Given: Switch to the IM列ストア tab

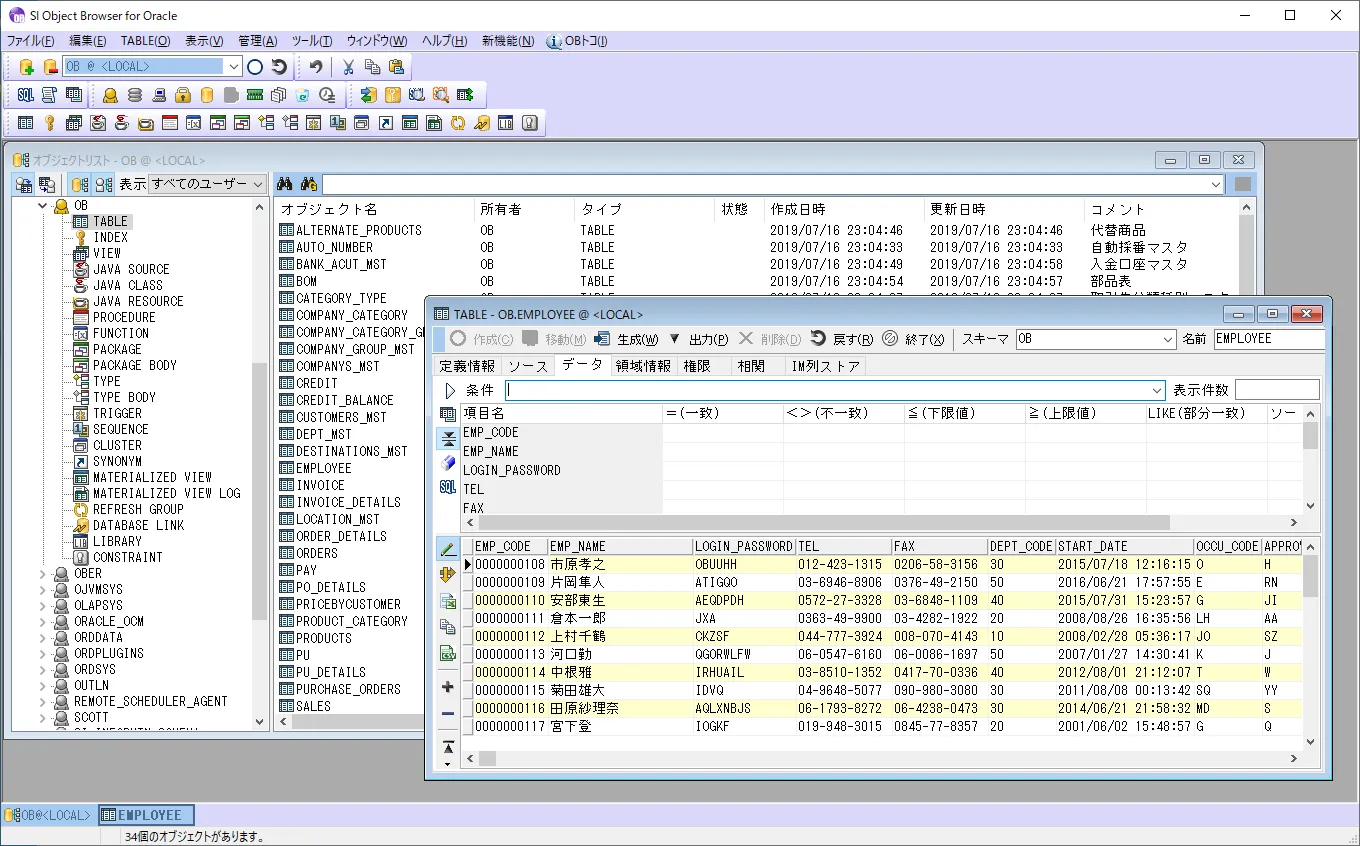Looking at the screenshot, I should click(825, 366).
